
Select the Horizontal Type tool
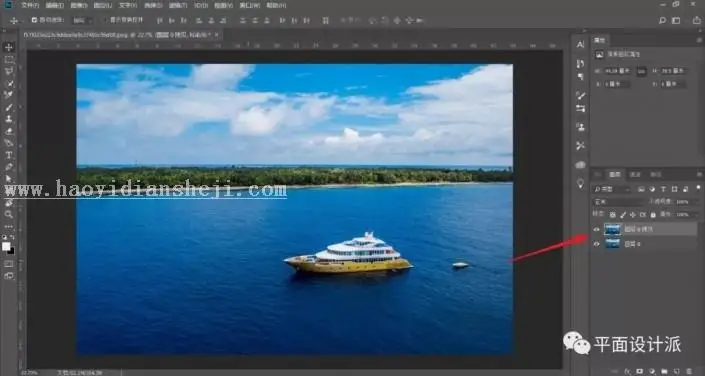[9, 155]
